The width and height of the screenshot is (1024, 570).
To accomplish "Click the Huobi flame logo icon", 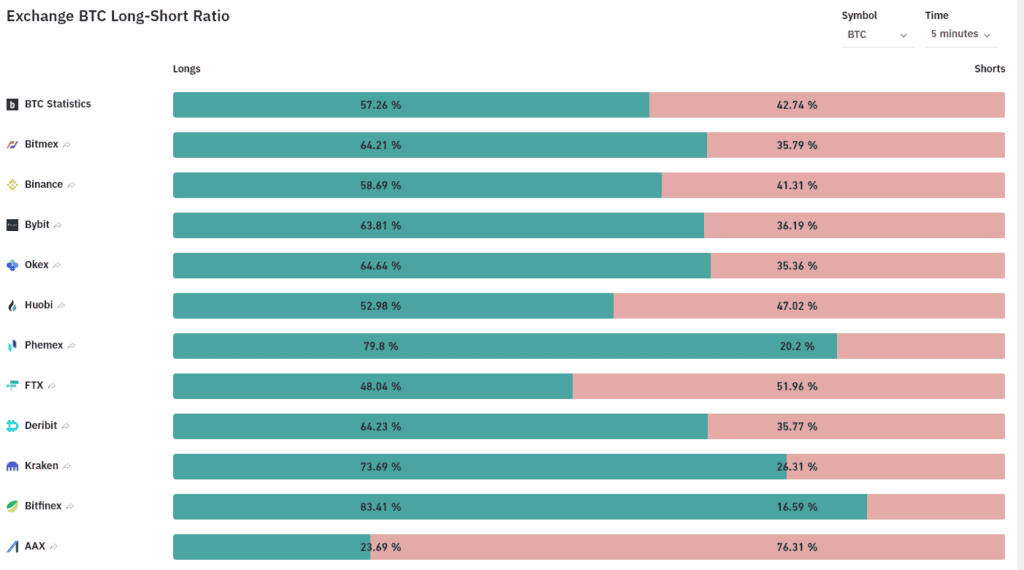I will pos(12,306).
